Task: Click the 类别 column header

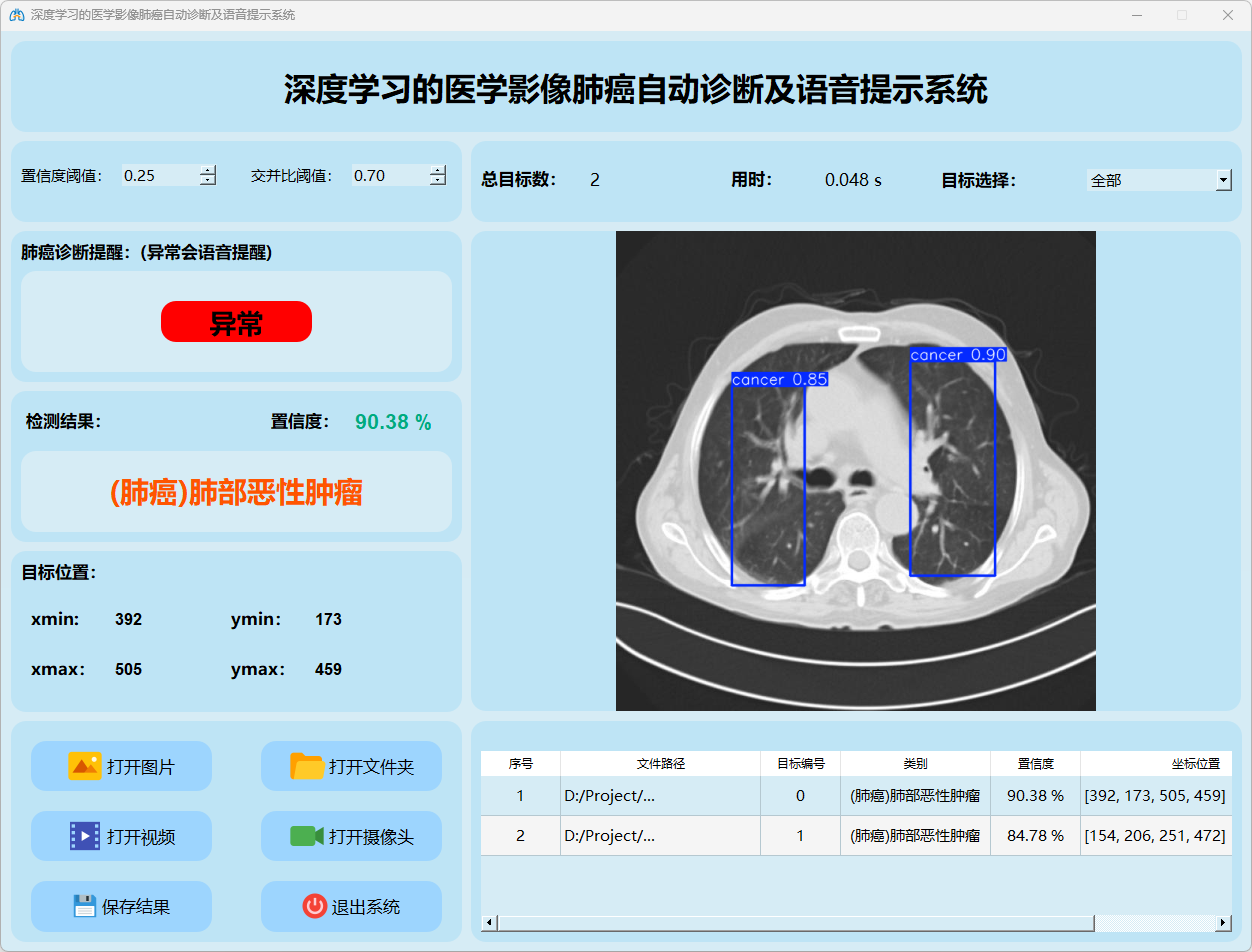Action: coord(915,763)
